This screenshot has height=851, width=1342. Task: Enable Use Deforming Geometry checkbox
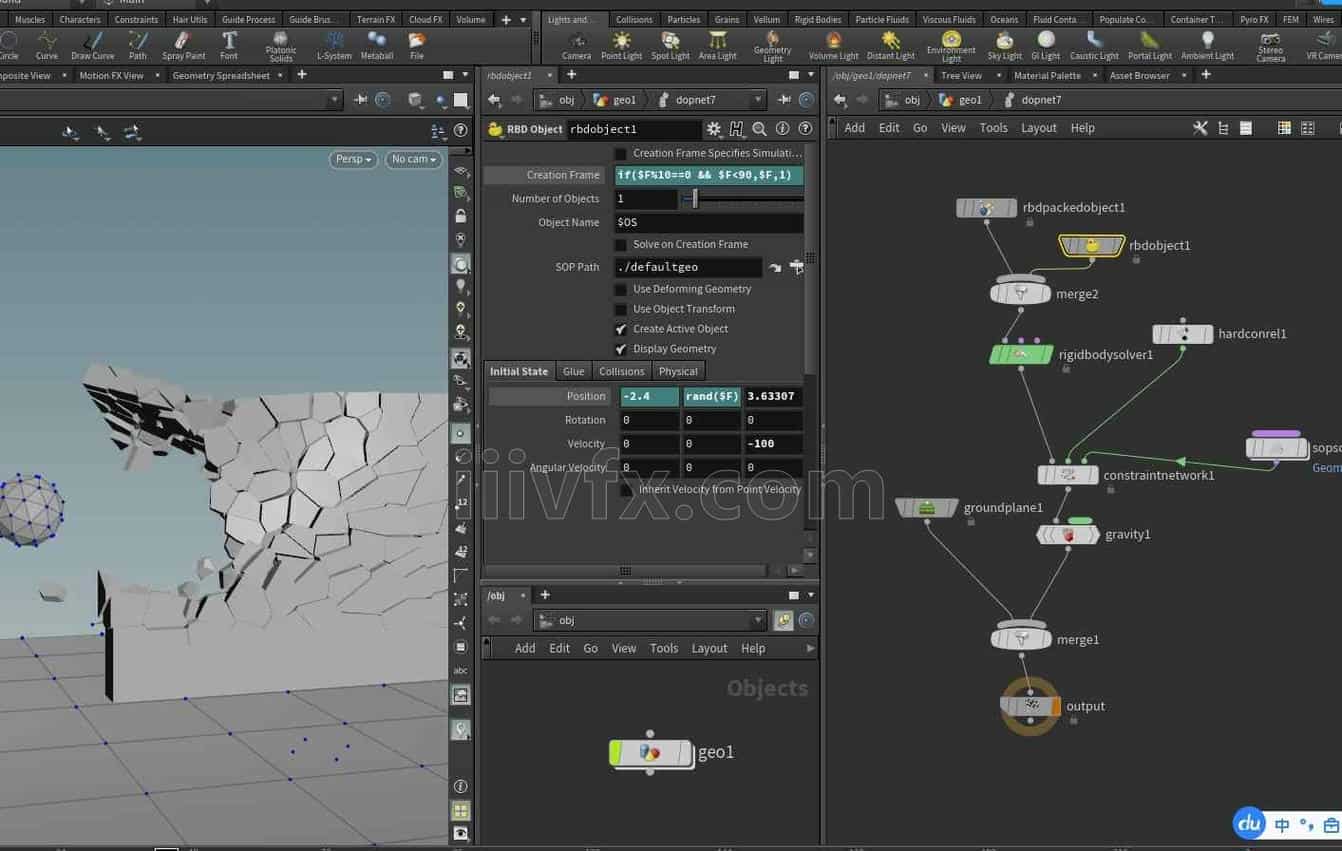point(620,289)
